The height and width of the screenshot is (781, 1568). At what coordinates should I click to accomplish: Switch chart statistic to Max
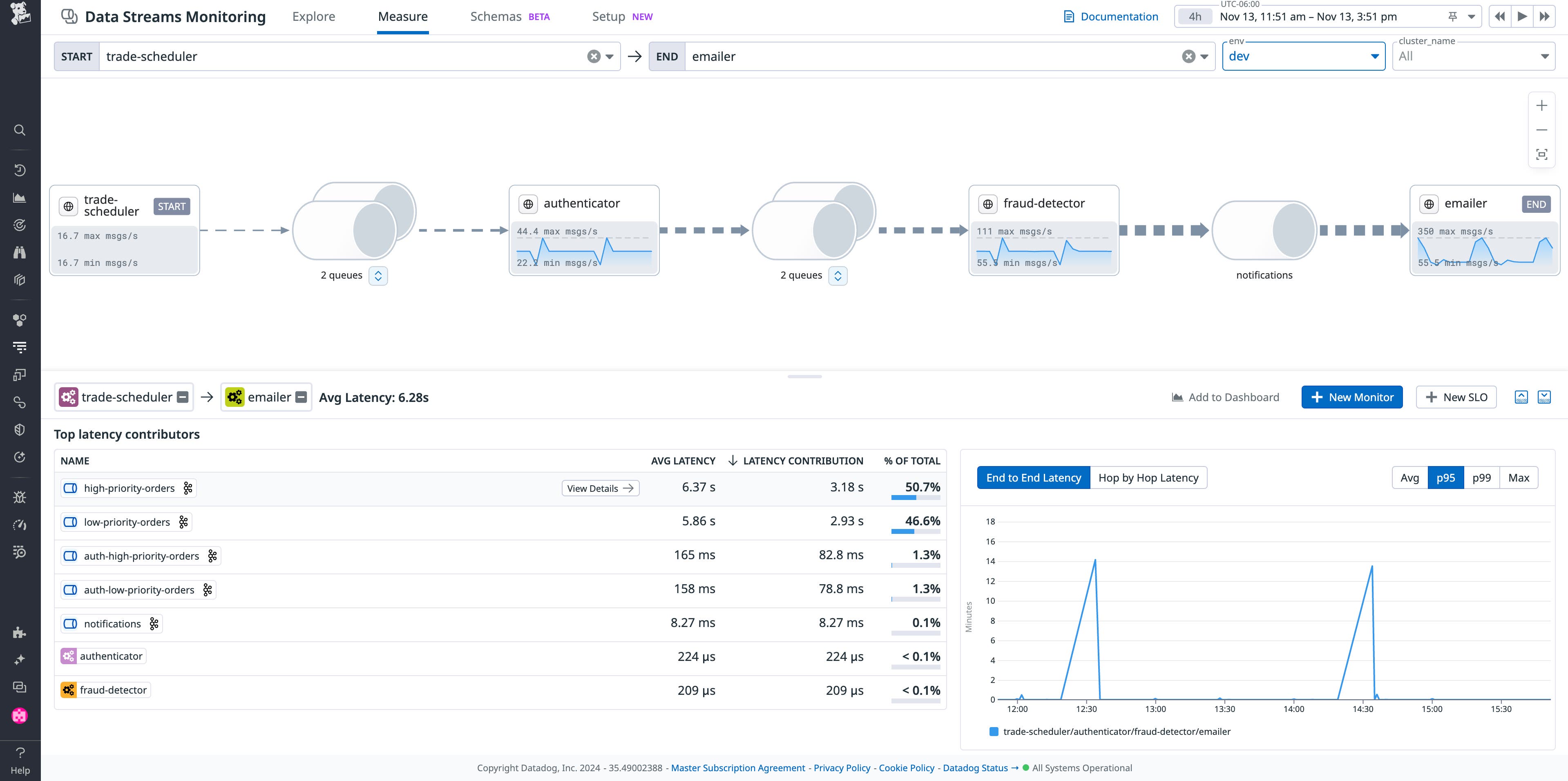coord(1519,477)
